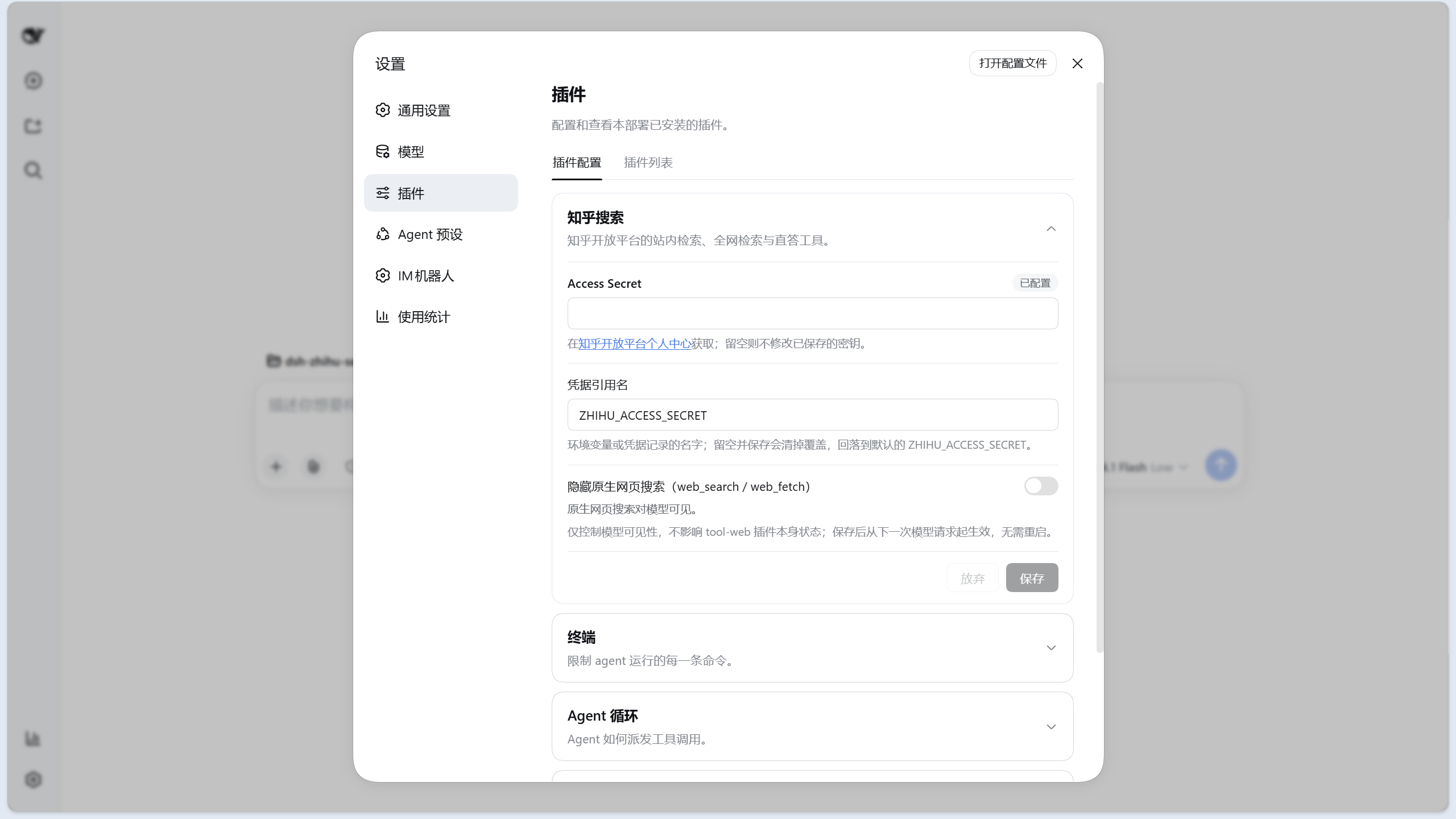Screen dimensions: 1456x819
Task: Collapse the 知乎搜索 section chevron
Action: 1051,229
